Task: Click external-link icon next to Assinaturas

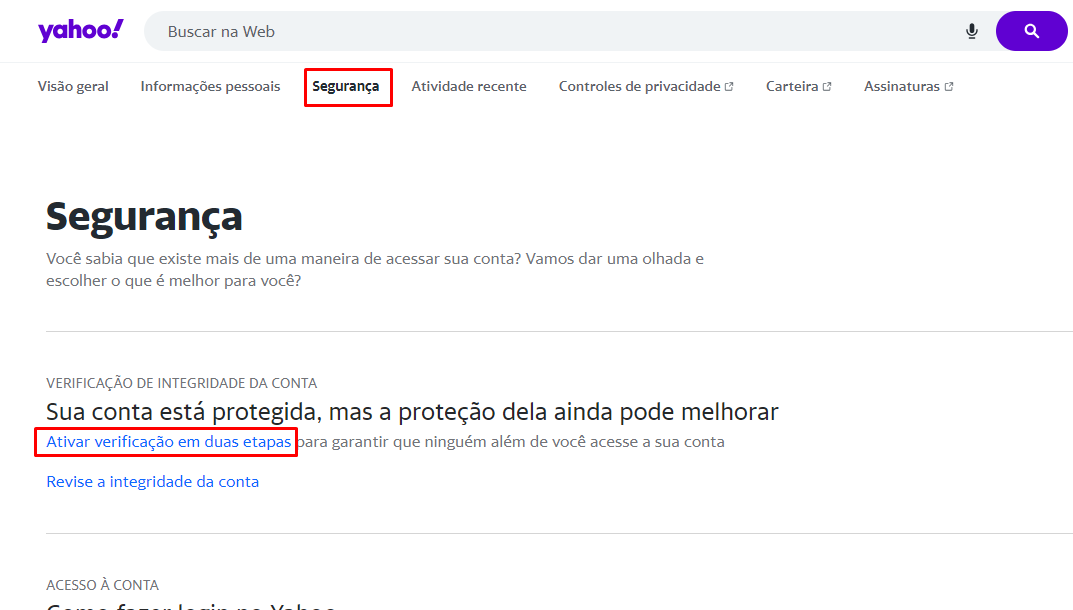Action: pos(948,87)
